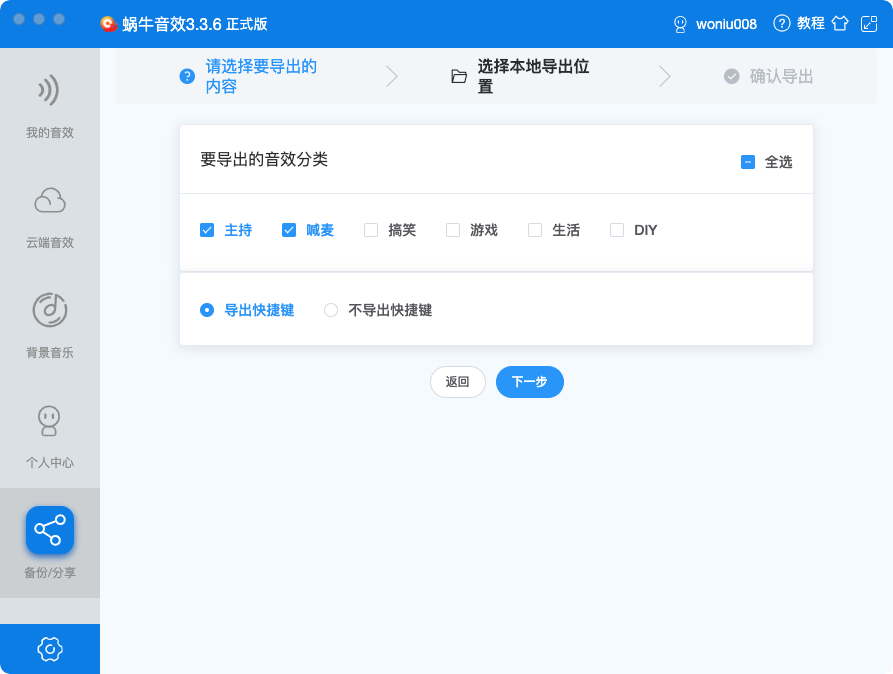Uncheck the 主持 category checkbox
The width and height of the screenshot is (893, 674).
pos(207,230)
